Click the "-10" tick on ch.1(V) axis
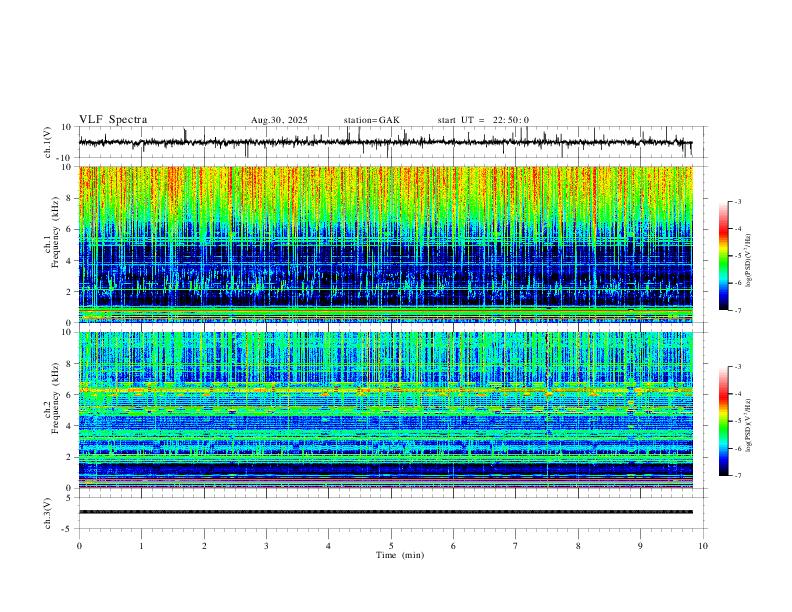Screen dimensions: 792x612 63,158
